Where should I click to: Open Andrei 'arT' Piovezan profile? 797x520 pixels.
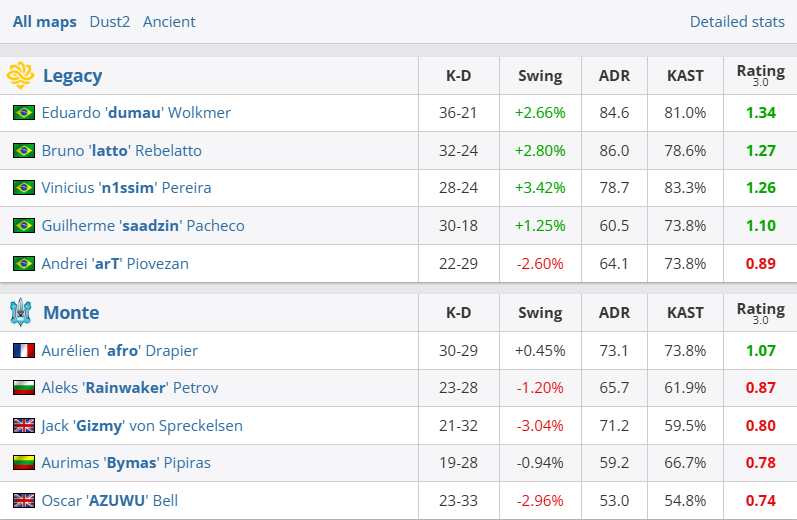pyautogui.click(x=115, y=264)
